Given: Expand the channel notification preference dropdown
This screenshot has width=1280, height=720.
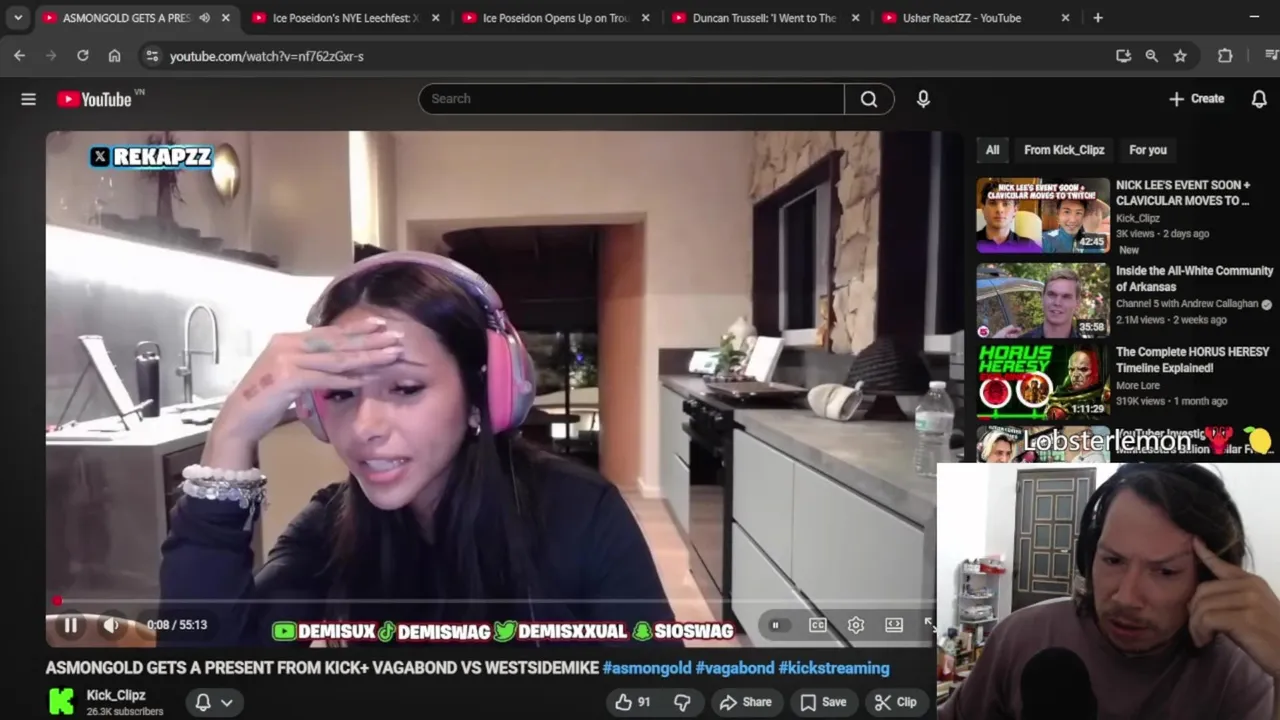Looking at the screenshot, I should click(215, 702).
